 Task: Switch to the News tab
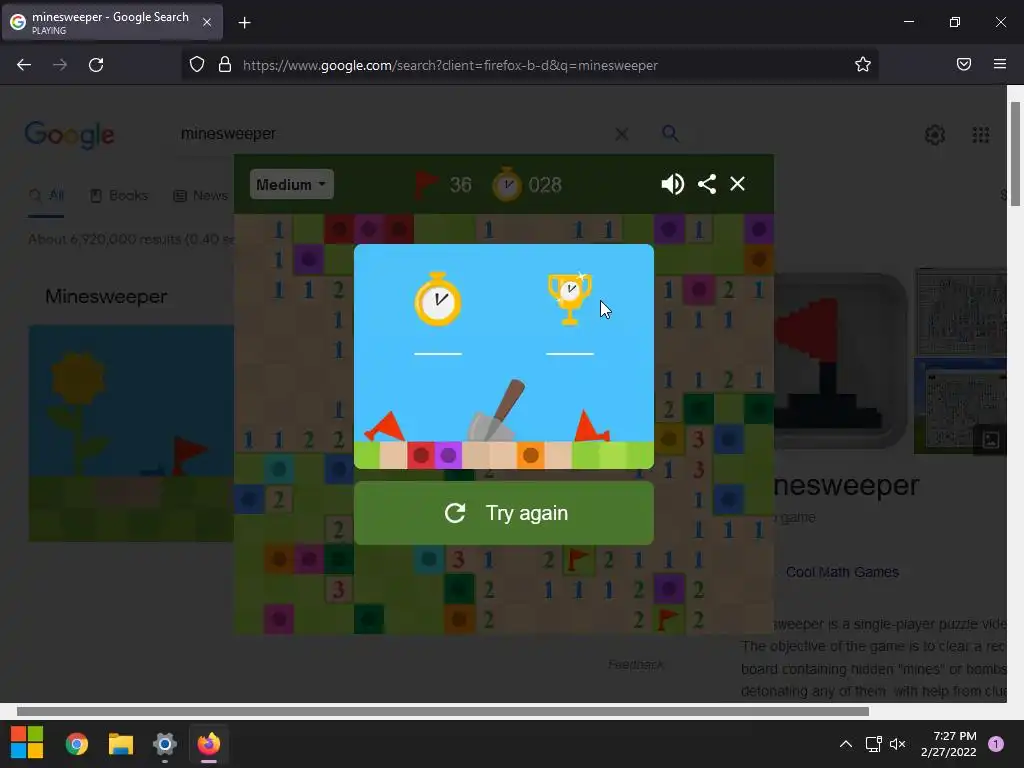tap(200, 196)
